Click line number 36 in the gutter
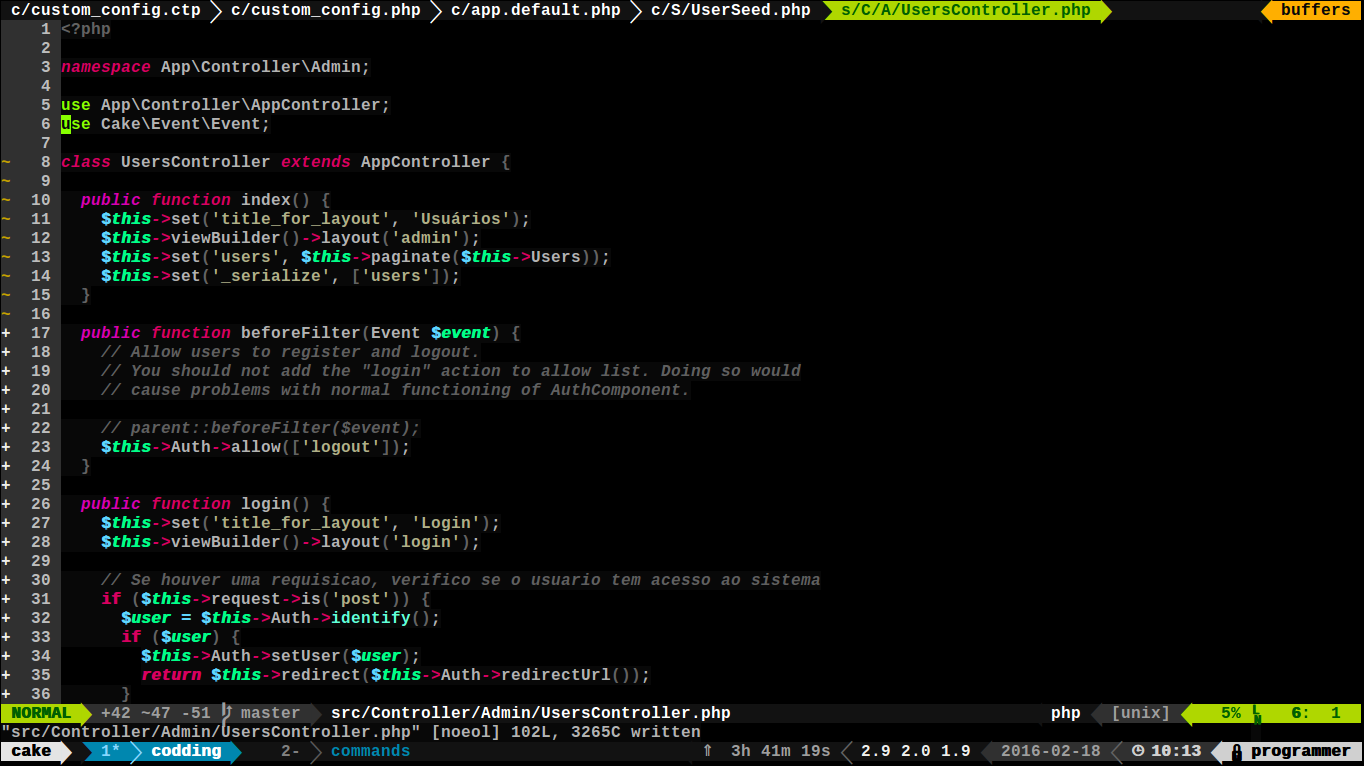Image resolution: width=1364 pixels, height=766 pixels. point(41,694)
